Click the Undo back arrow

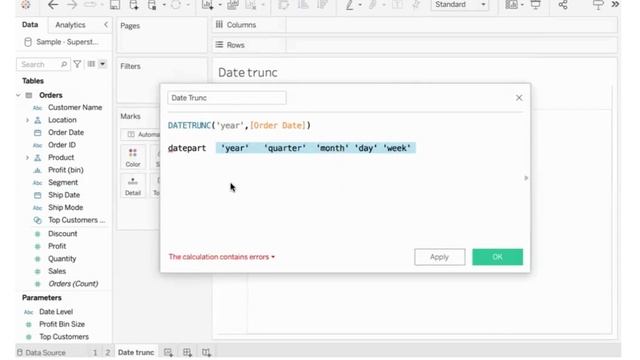tap(53, 5)
